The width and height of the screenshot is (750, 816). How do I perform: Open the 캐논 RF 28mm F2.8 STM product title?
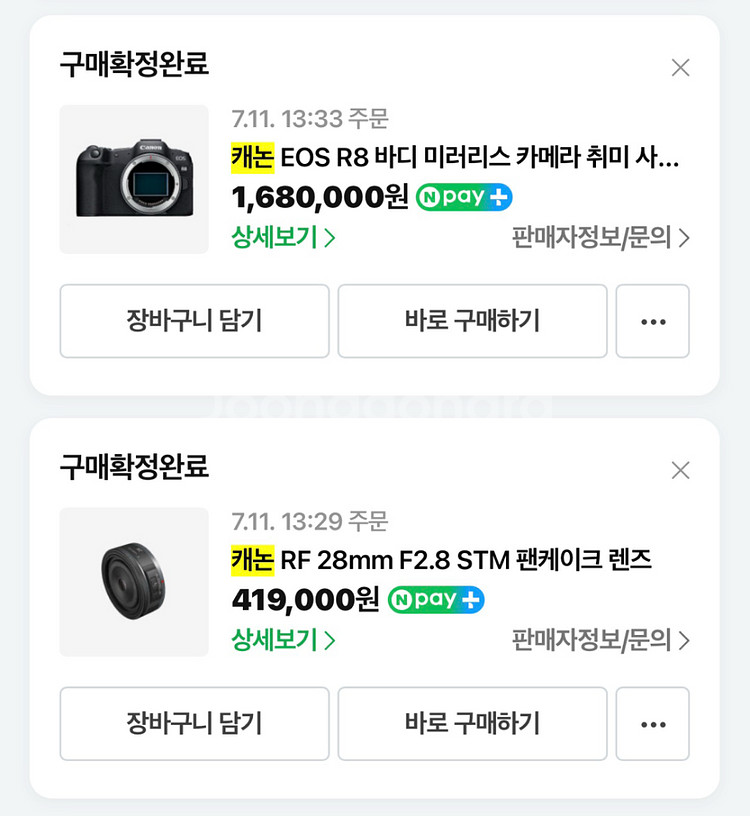tap(441, 560)
